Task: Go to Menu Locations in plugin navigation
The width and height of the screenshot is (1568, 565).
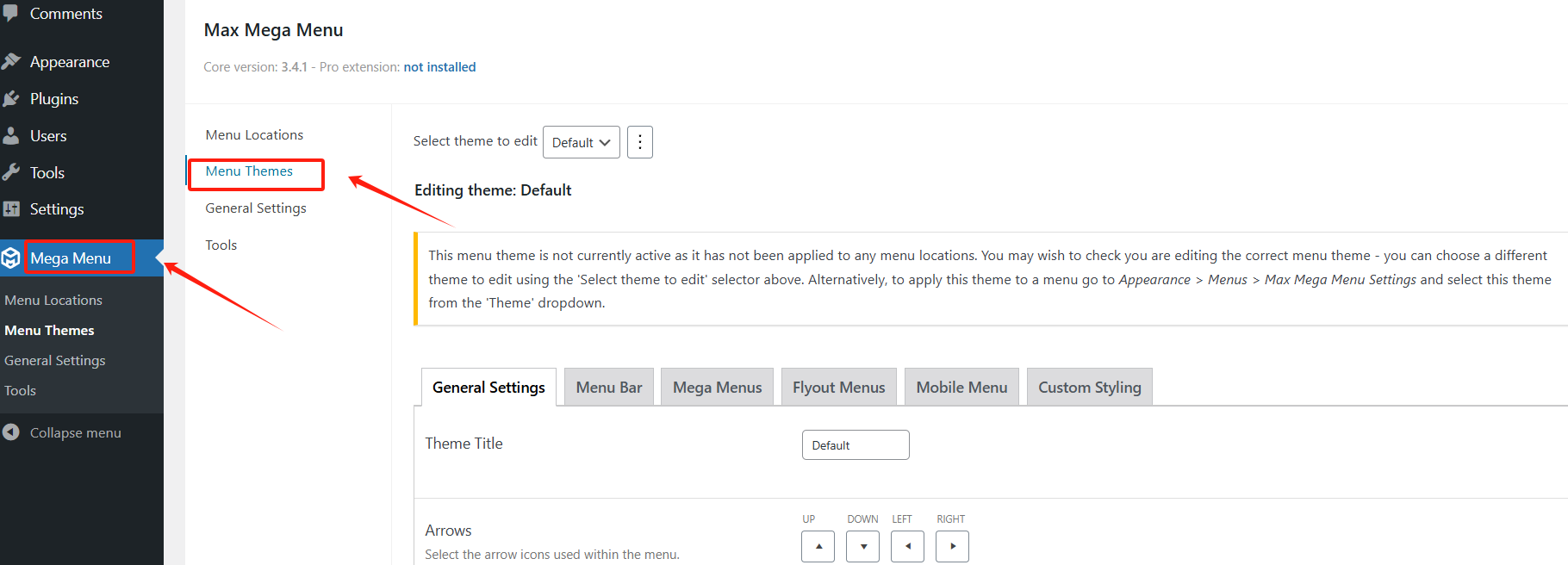Action: coord(254,135)
